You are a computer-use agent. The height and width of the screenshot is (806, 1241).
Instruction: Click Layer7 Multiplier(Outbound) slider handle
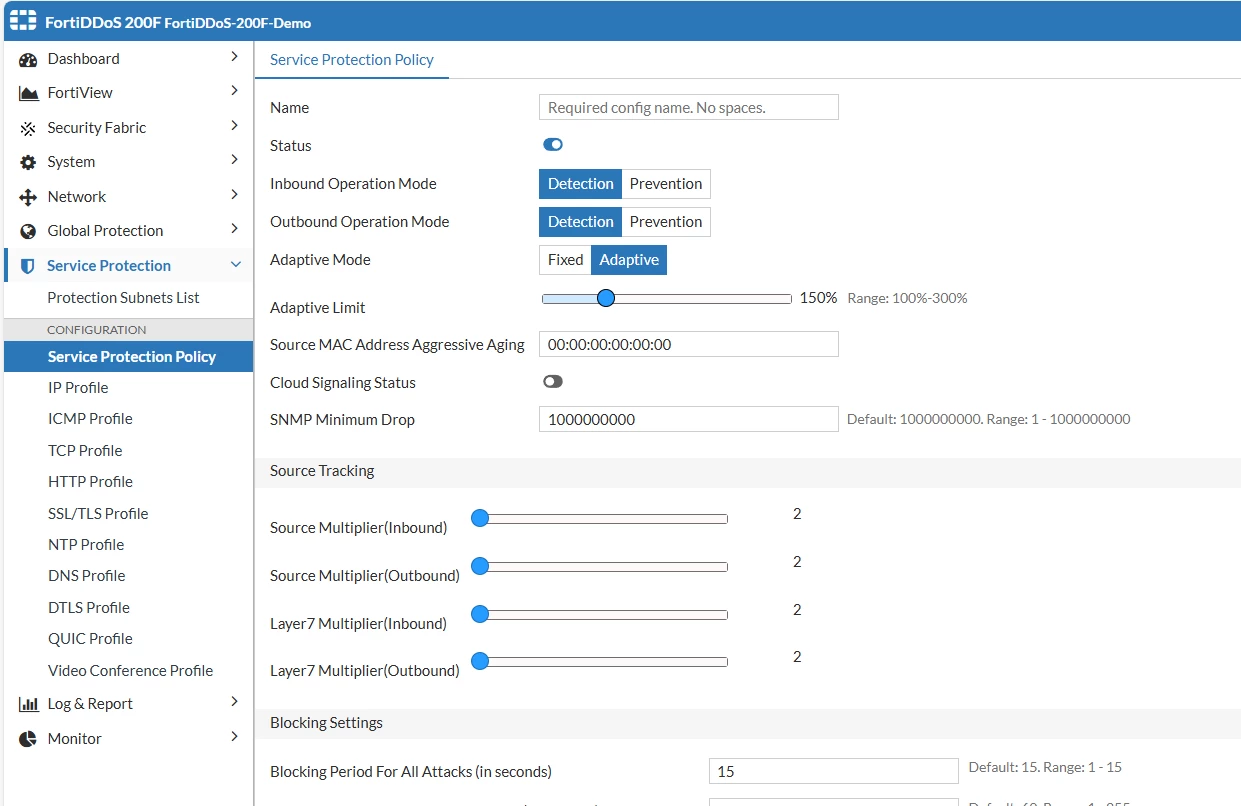tap(480, 661)
